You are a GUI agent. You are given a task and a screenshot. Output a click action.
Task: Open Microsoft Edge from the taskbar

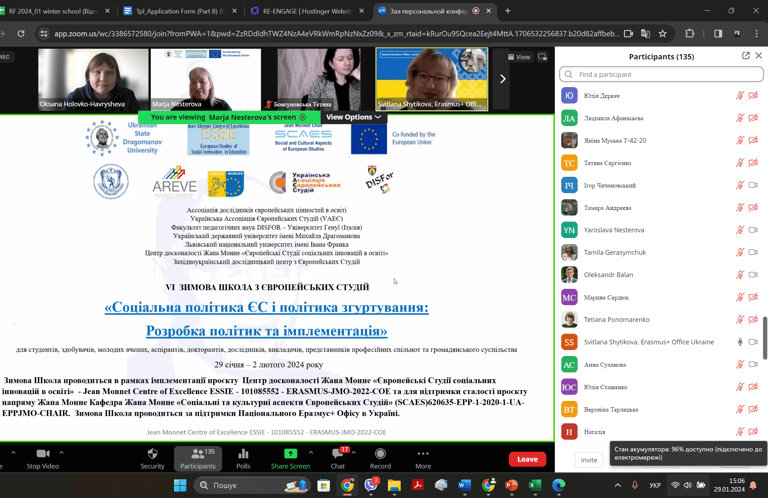558,485
